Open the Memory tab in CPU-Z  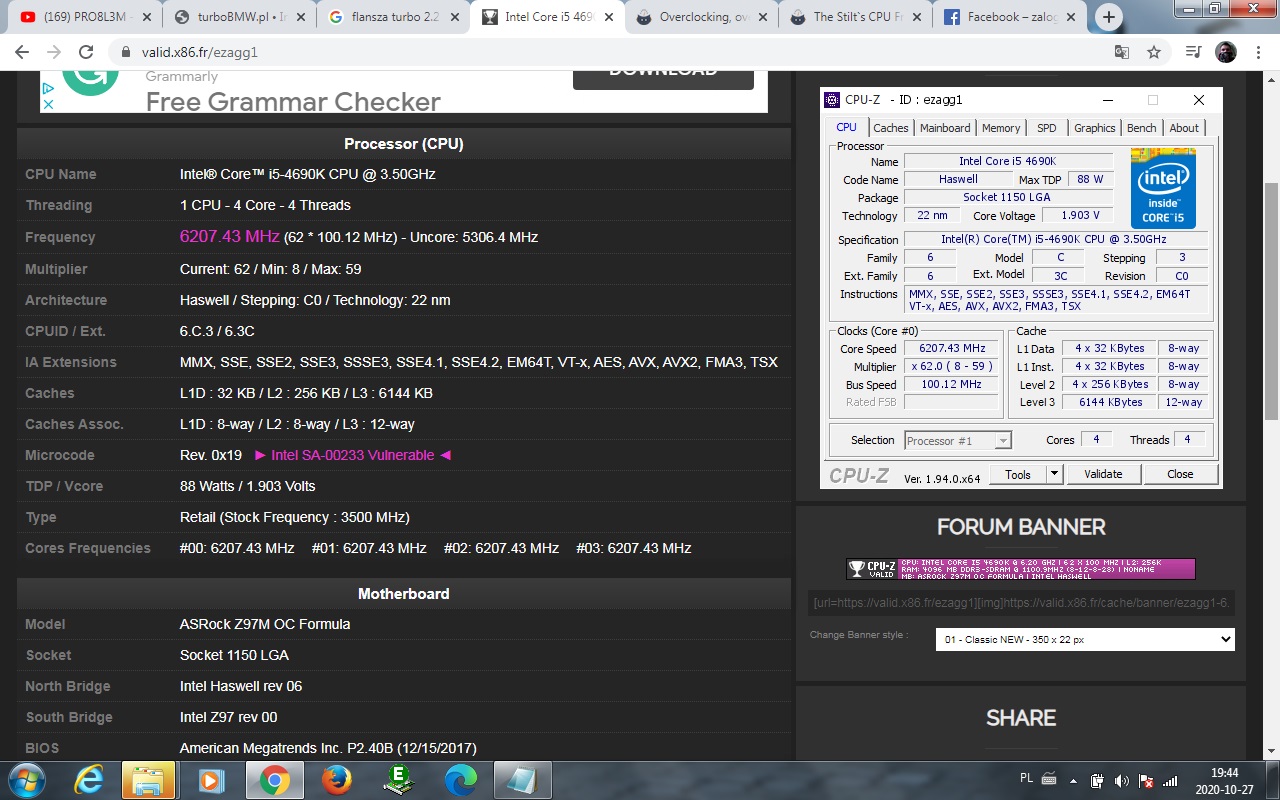1001,128
